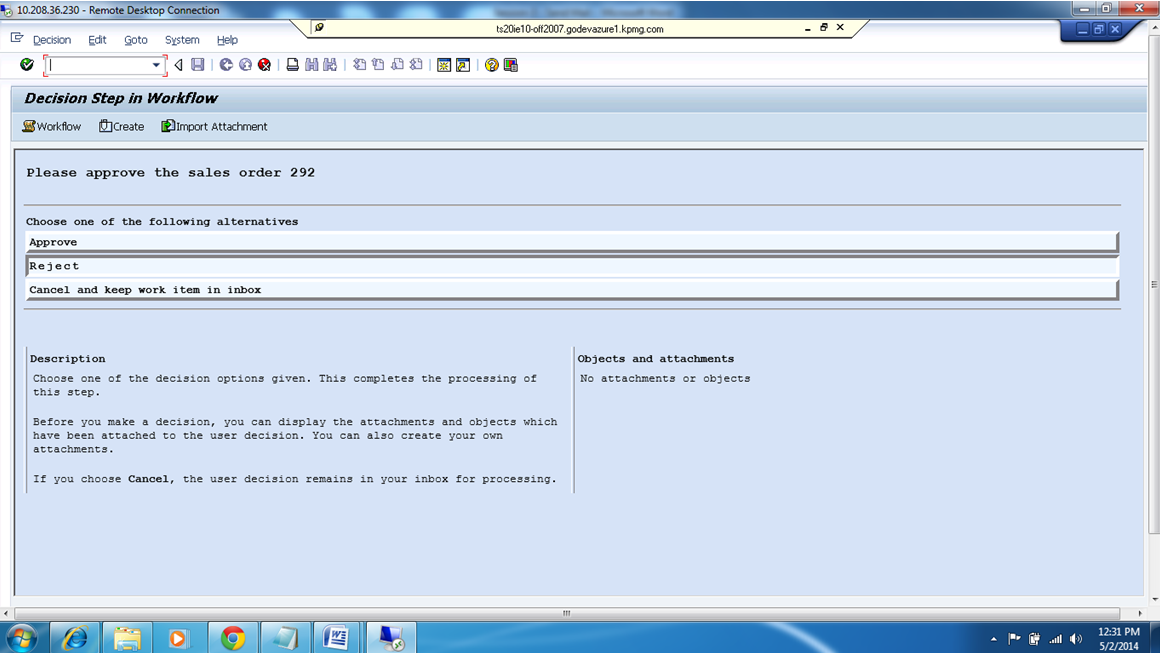This screenshot has width=1160, height=653.
Task: Open the Decision menu
Action: tap(51, 40)
